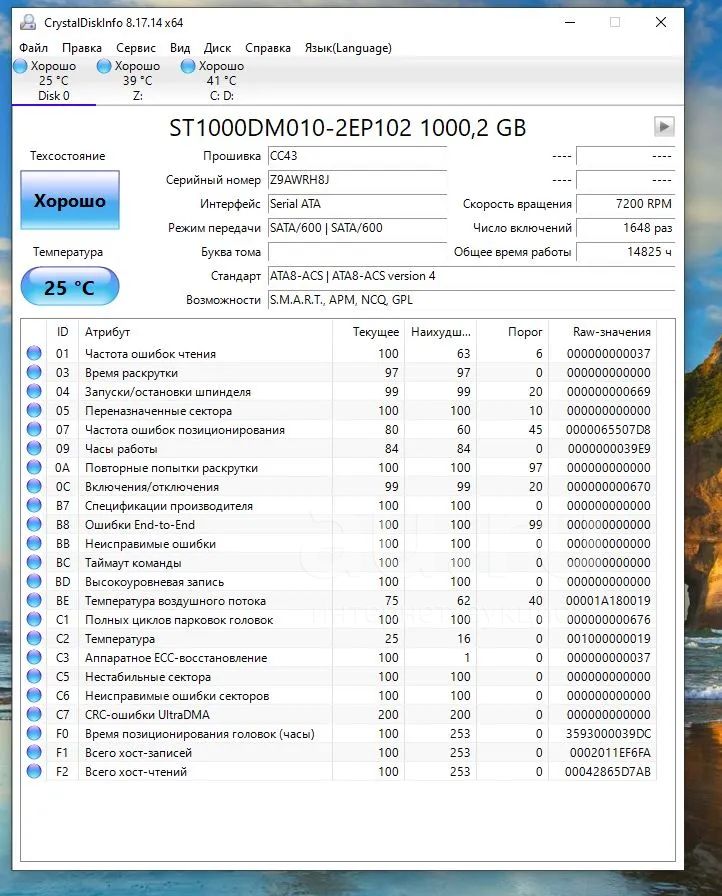722x896 pixels.
Task: Click the transfer mode field SATA/600
Action: [357, 228]
